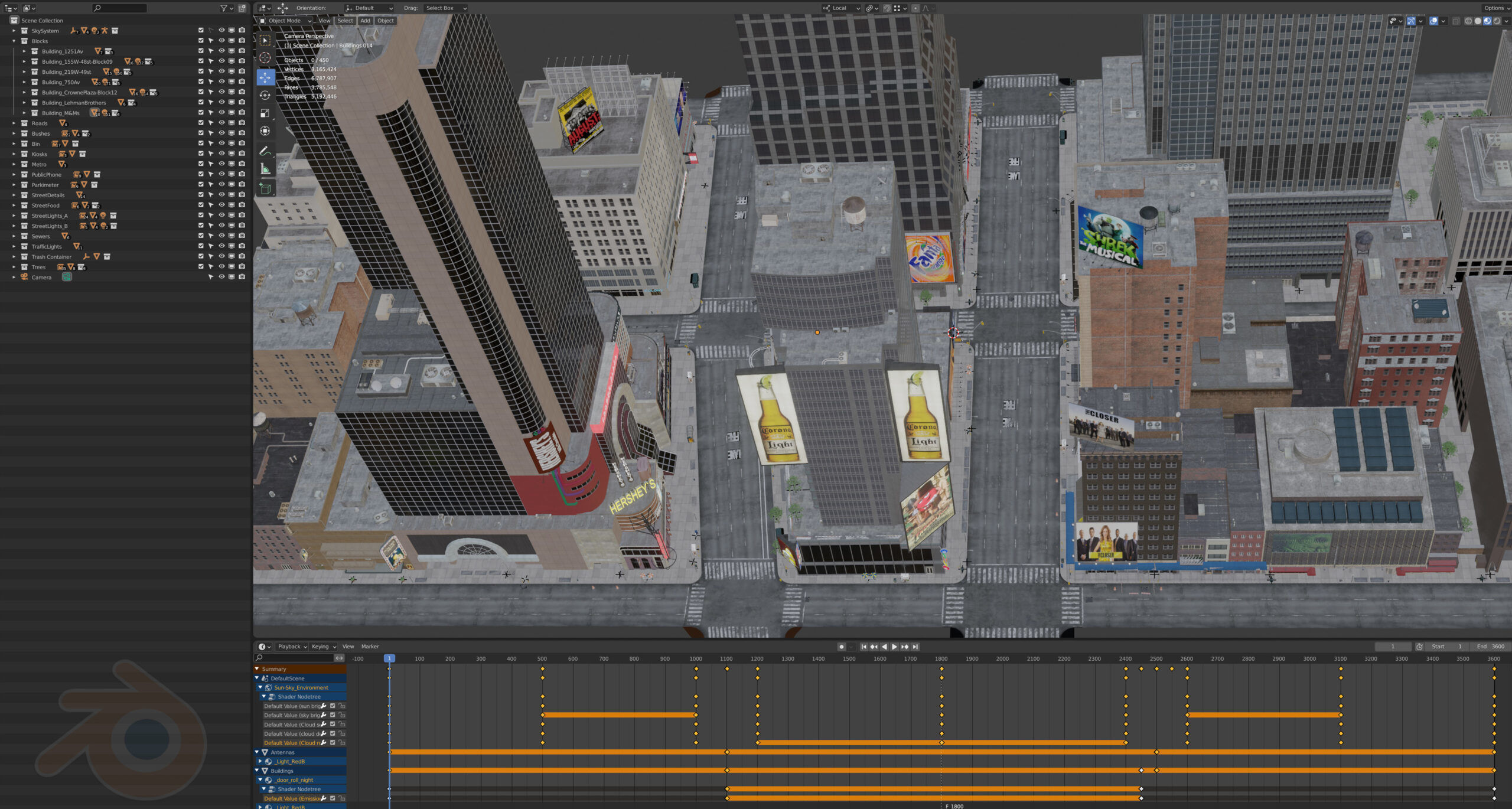Viewport: 1512px width, 809px height.
Task: Open the viewport Select menu
Action: 345,21
